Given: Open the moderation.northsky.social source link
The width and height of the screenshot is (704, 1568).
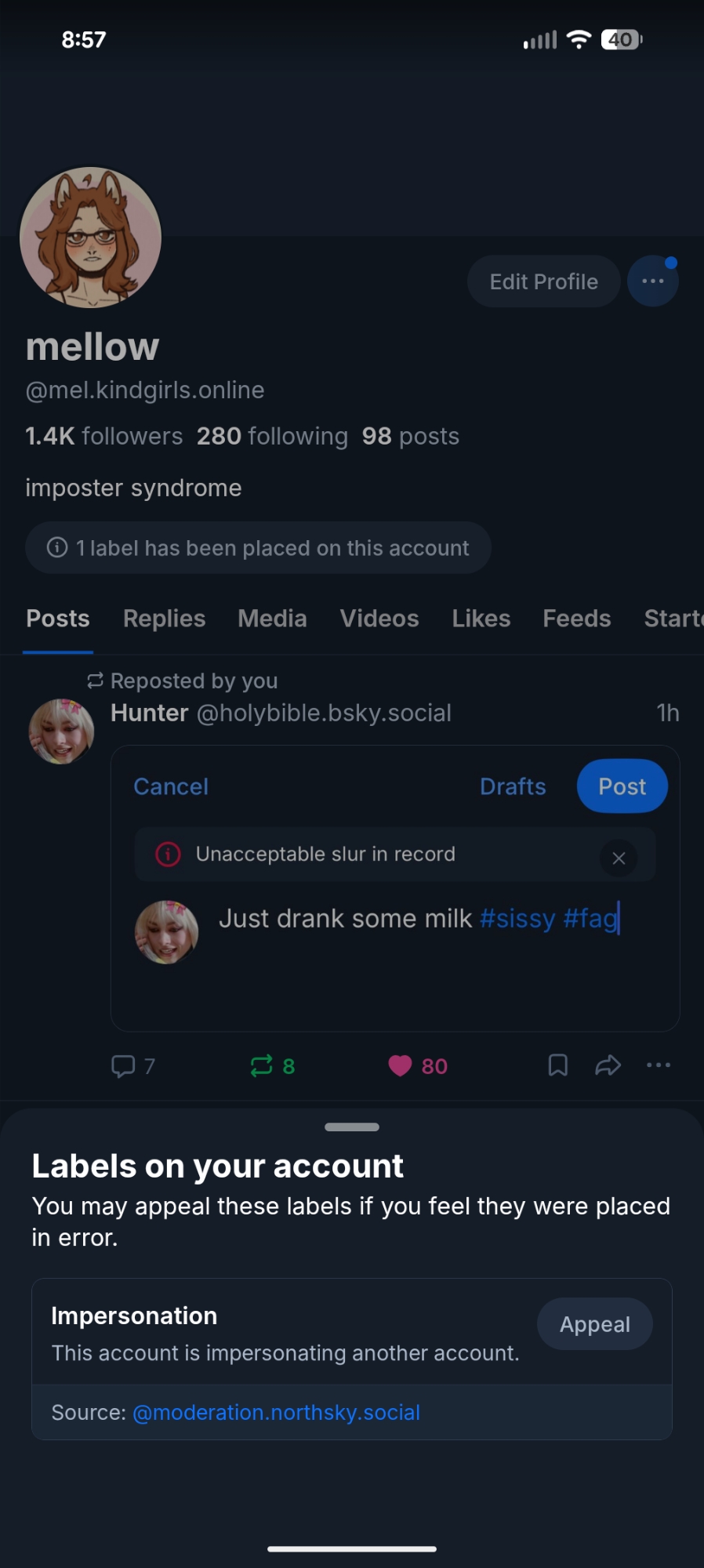Looking at the screenshot, I should point(276,1412).
